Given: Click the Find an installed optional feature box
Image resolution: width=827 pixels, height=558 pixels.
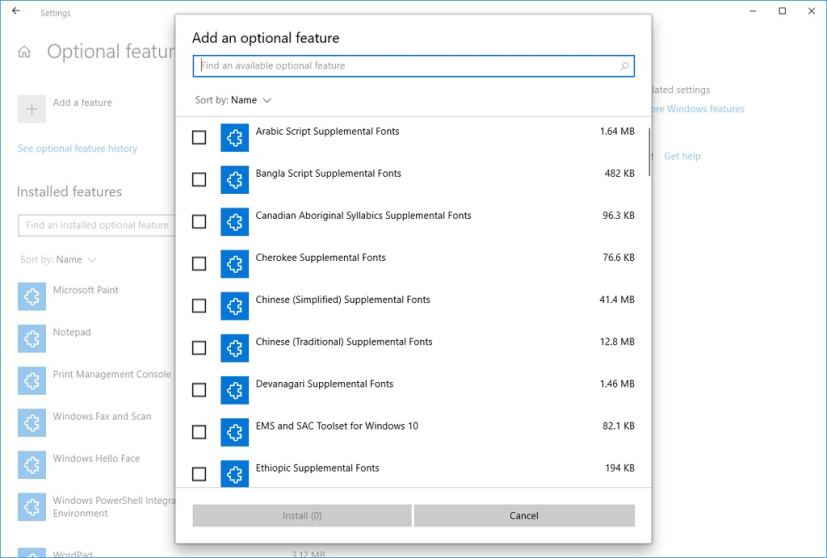Looking at the screenshot, I should coord(97,225).
